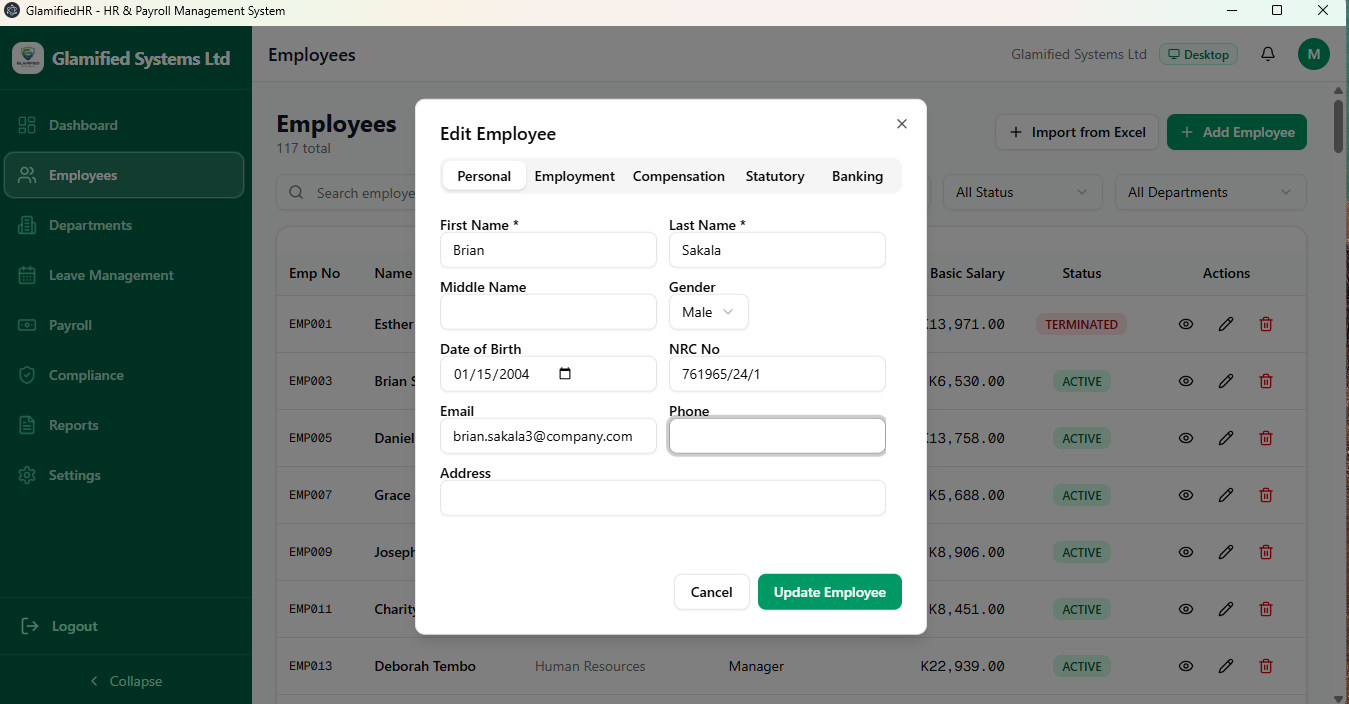This screenshot has width=1349, height=704.
Task: Click the TERMINATED status badge
Action: click(1082, 324)
